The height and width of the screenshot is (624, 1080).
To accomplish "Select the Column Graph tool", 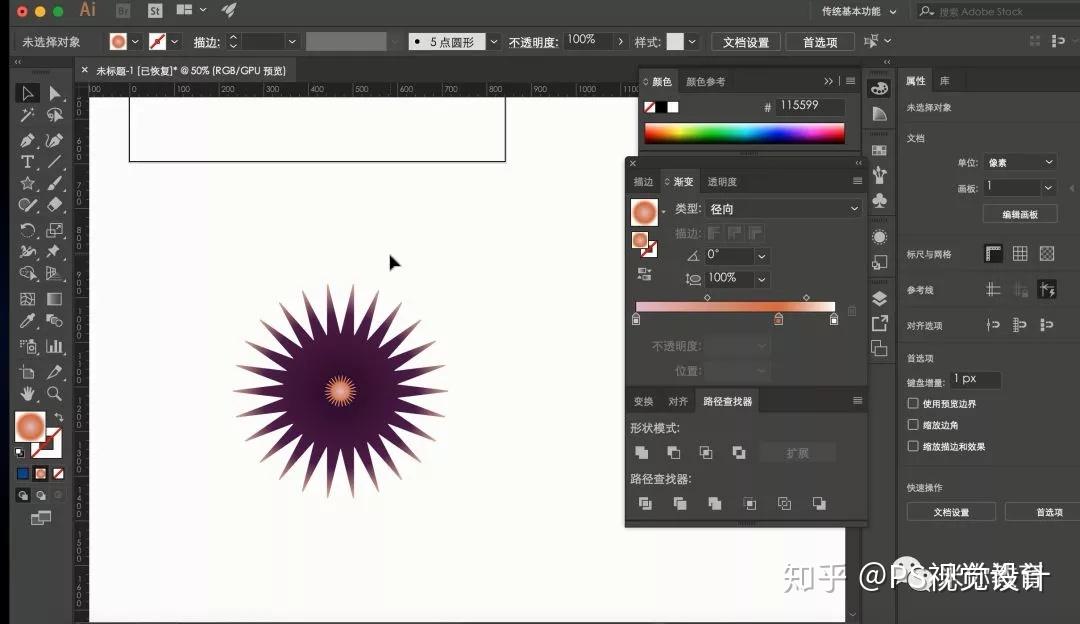I will [x=54, y=346].
